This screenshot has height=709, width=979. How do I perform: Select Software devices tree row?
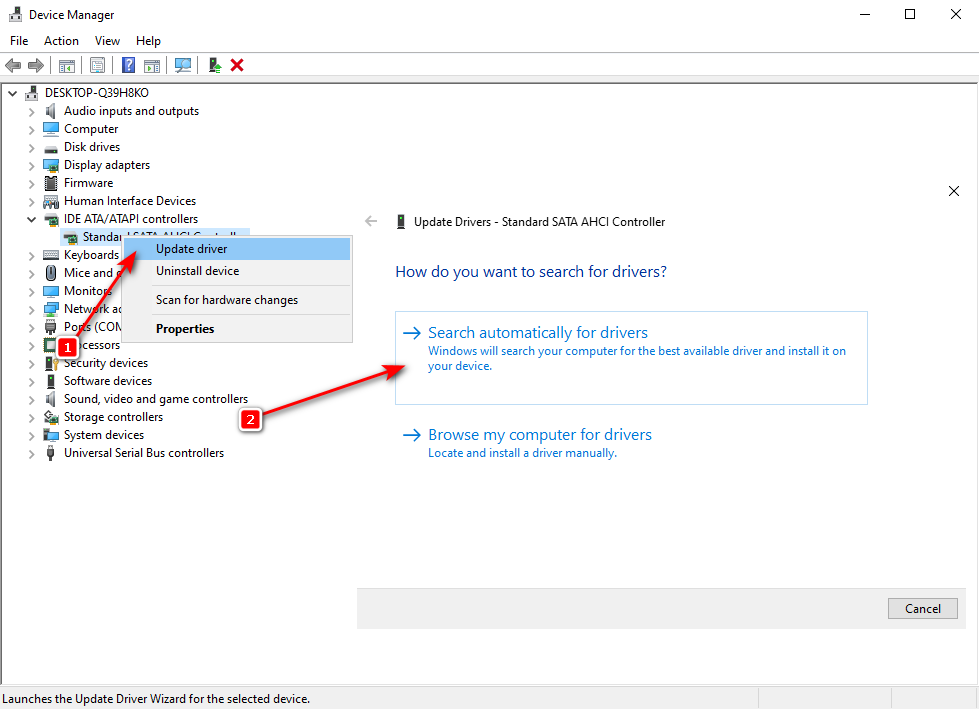108,381
